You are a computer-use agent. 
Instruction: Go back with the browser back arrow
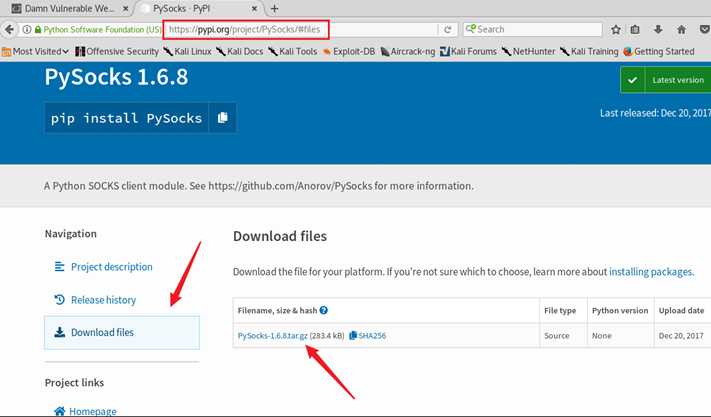click(x=10, y=29)
